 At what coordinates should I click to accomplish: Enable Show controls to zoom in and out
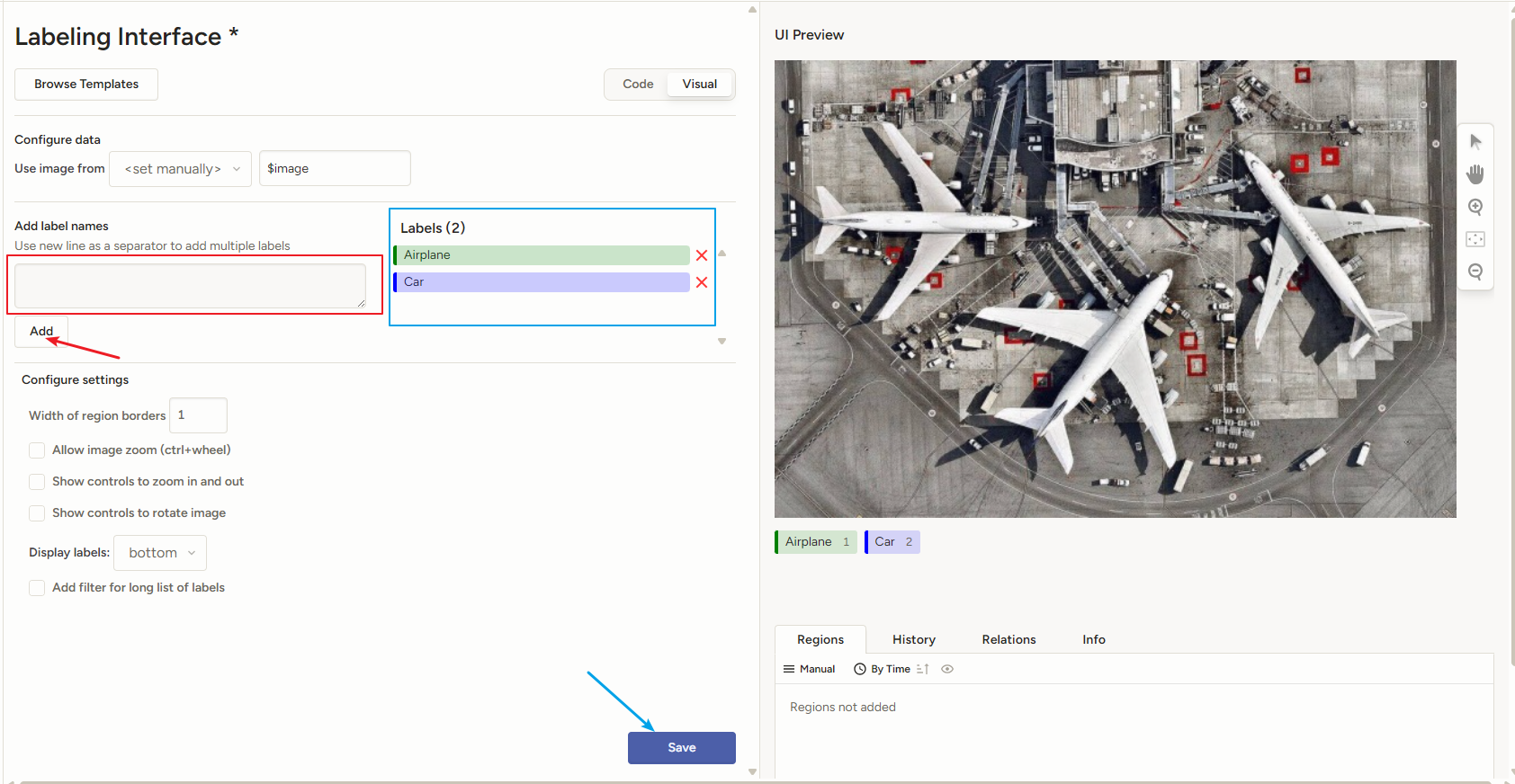click(37, 482)
